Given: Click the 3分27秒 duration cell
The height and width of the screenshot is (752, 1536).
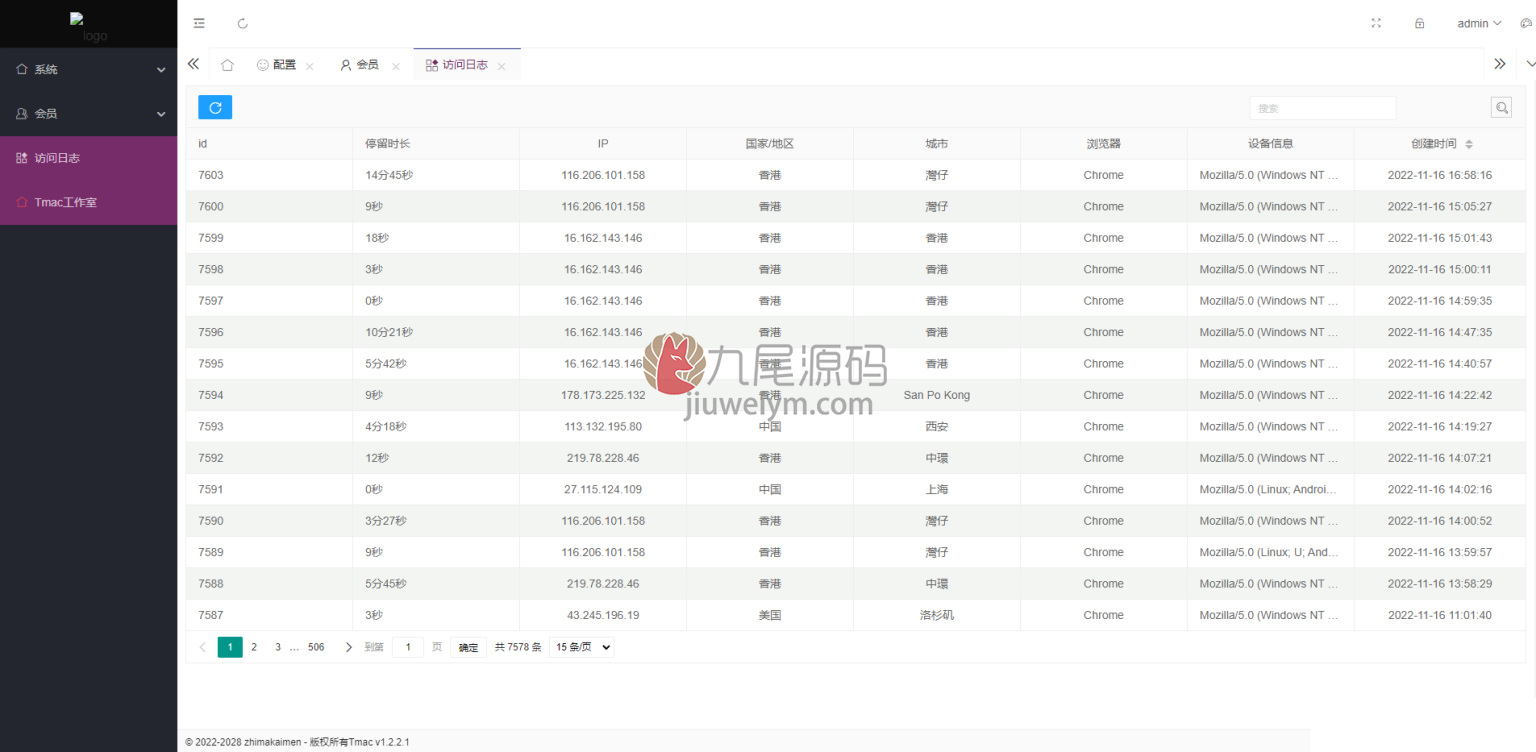Looking at the screenshot, I should click(x=436, y=521).
